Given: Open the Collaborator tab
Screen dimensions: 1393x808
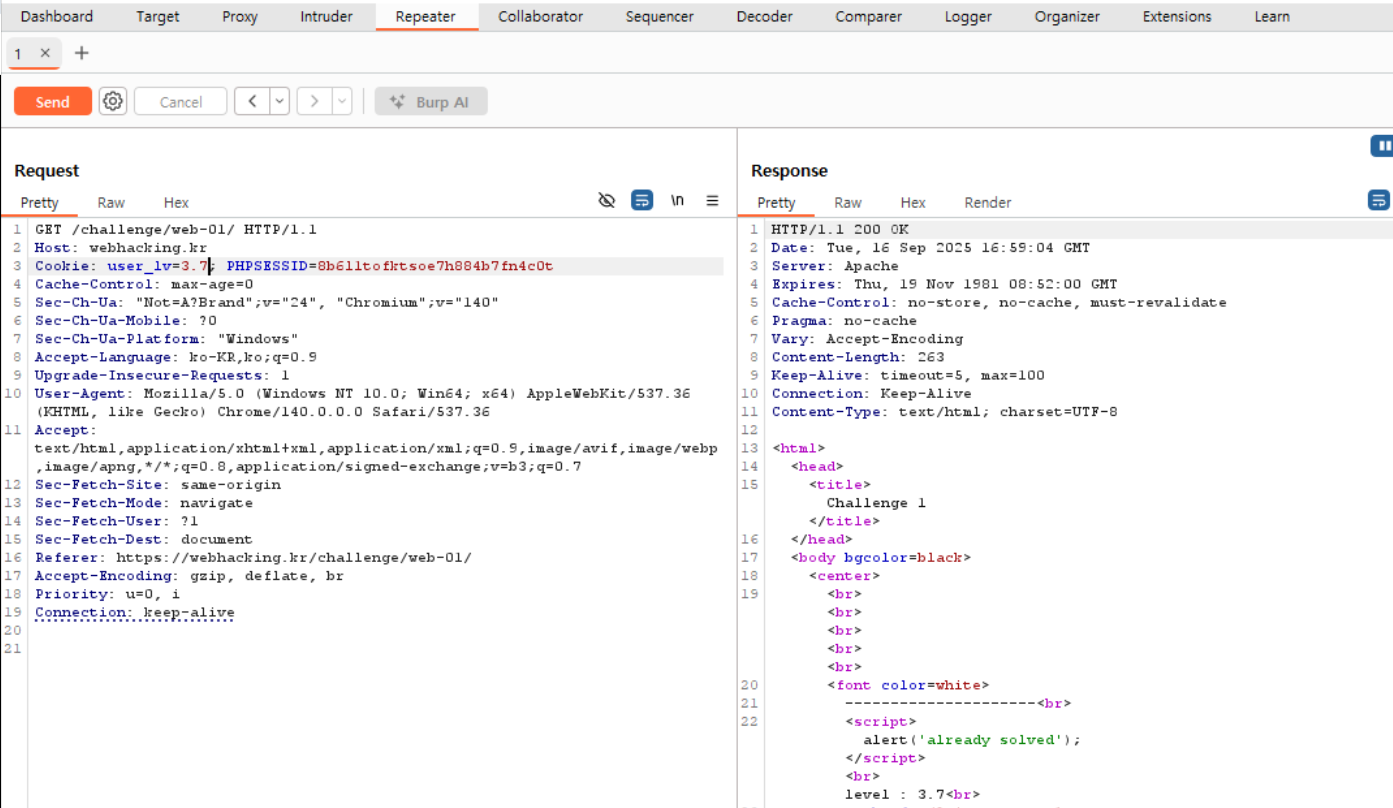Looking at the screenshot, I should click(x=541, y=16).
